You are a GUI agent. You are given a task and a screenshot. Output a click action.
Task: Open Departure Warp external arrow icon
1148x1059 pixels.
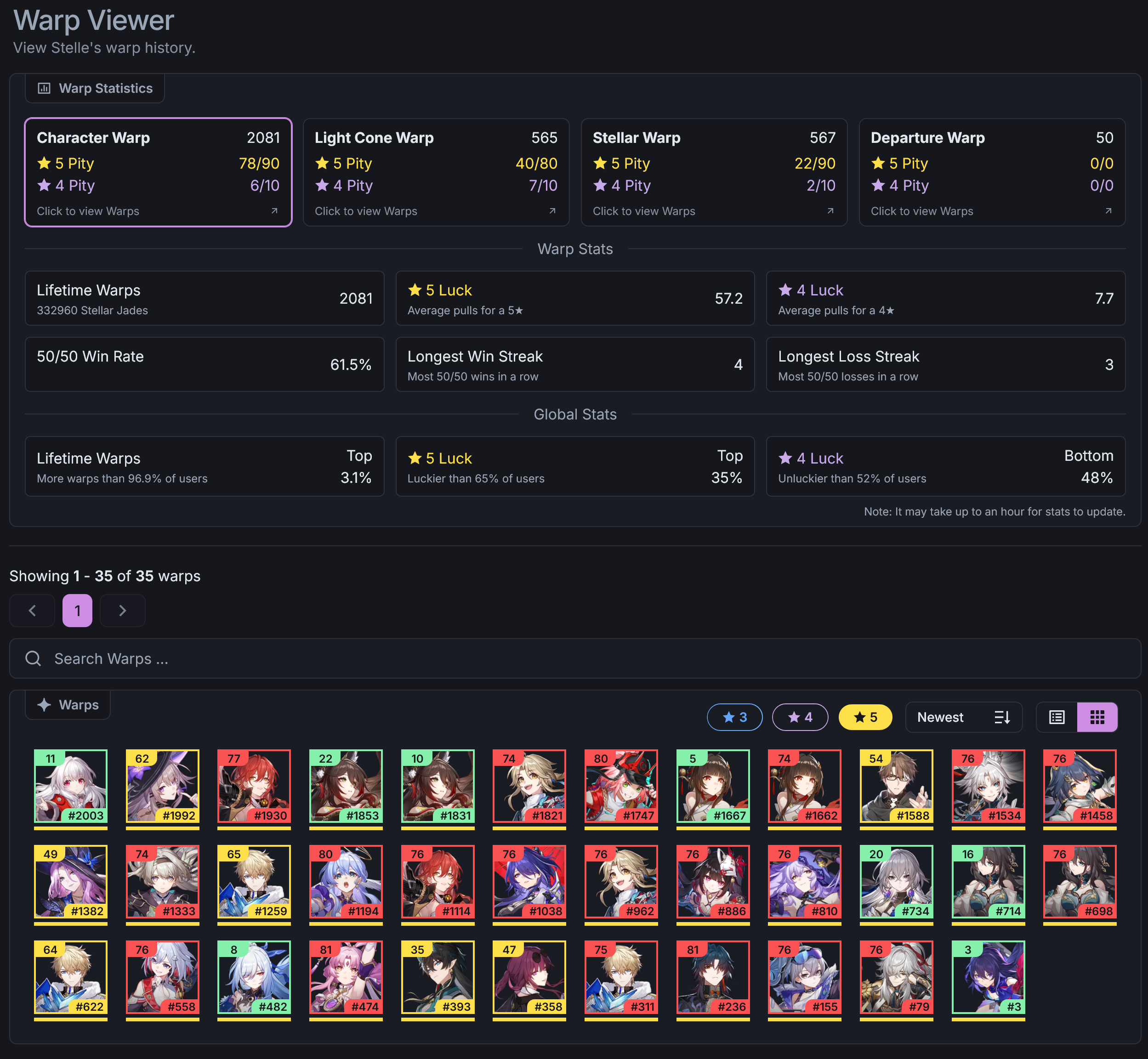click(1108, 211)
